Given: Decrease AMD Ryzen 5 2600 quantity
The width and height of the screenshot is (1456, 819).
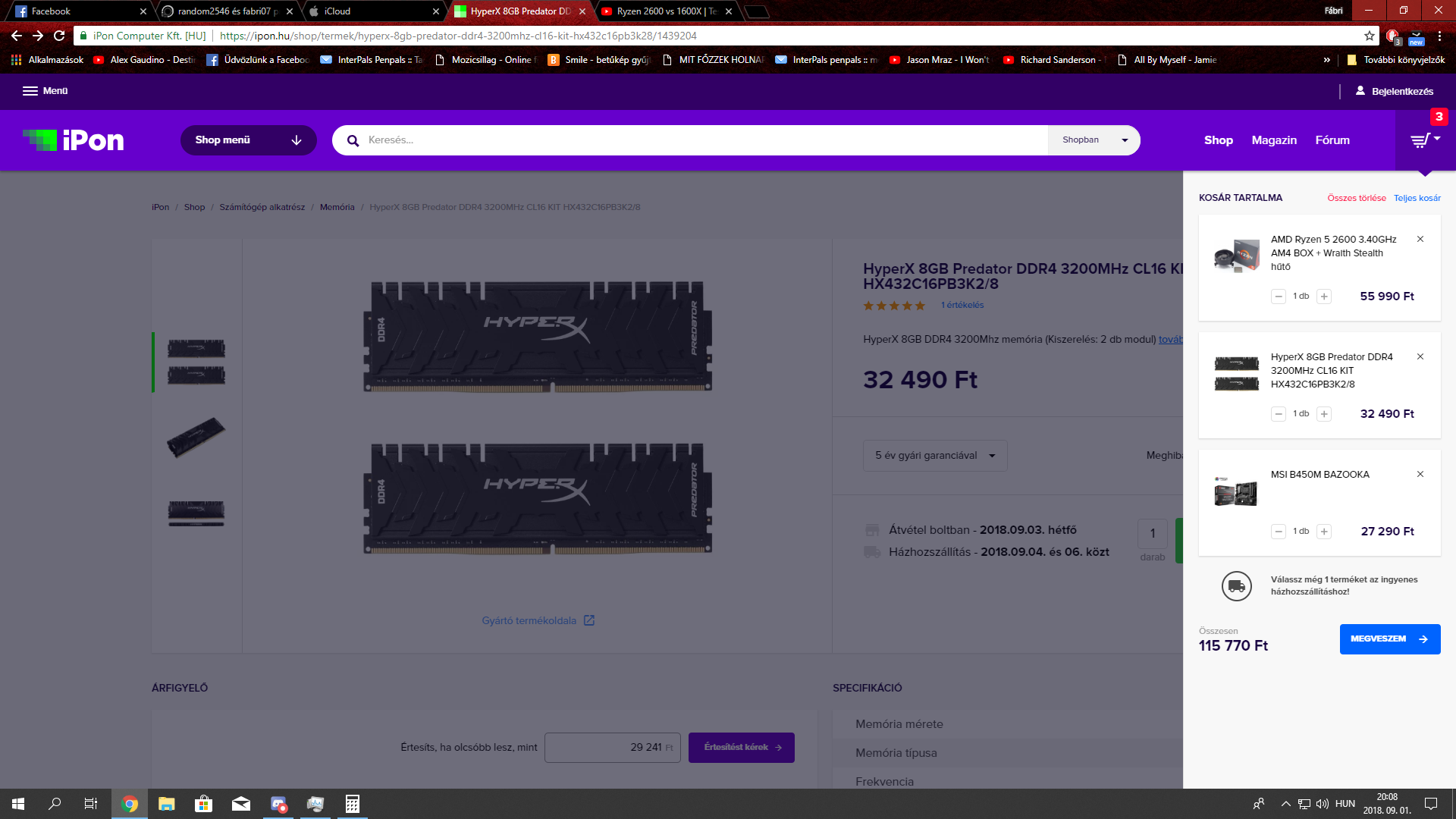Looking at the screenshot, I should tap(1279, 297).
